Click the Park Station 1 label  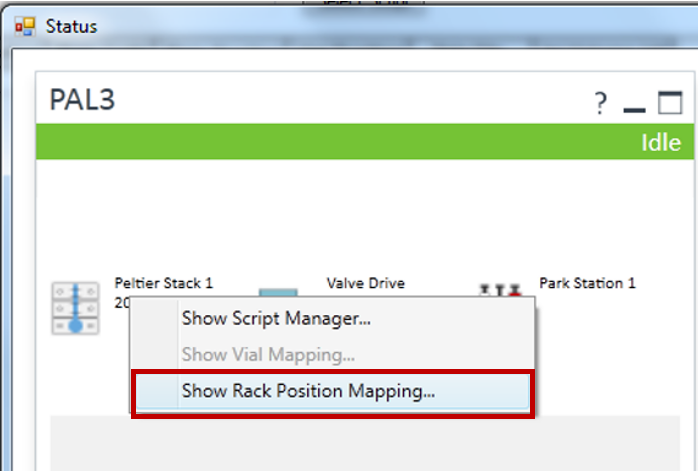click(x=587, y=283)
